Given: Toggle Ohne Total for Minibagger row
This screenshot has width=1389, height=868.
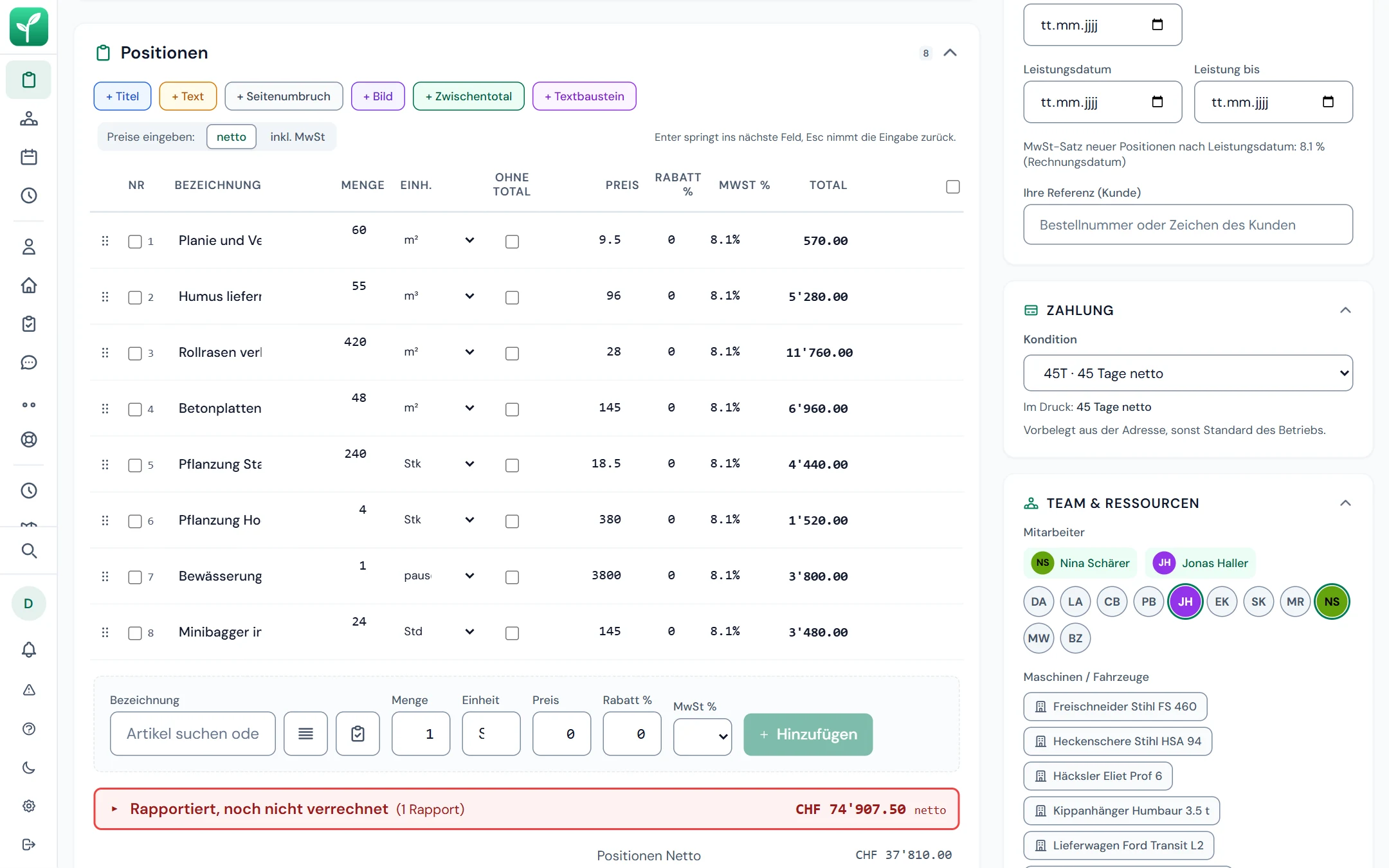Looking at the screenshot, I should 512,633.
